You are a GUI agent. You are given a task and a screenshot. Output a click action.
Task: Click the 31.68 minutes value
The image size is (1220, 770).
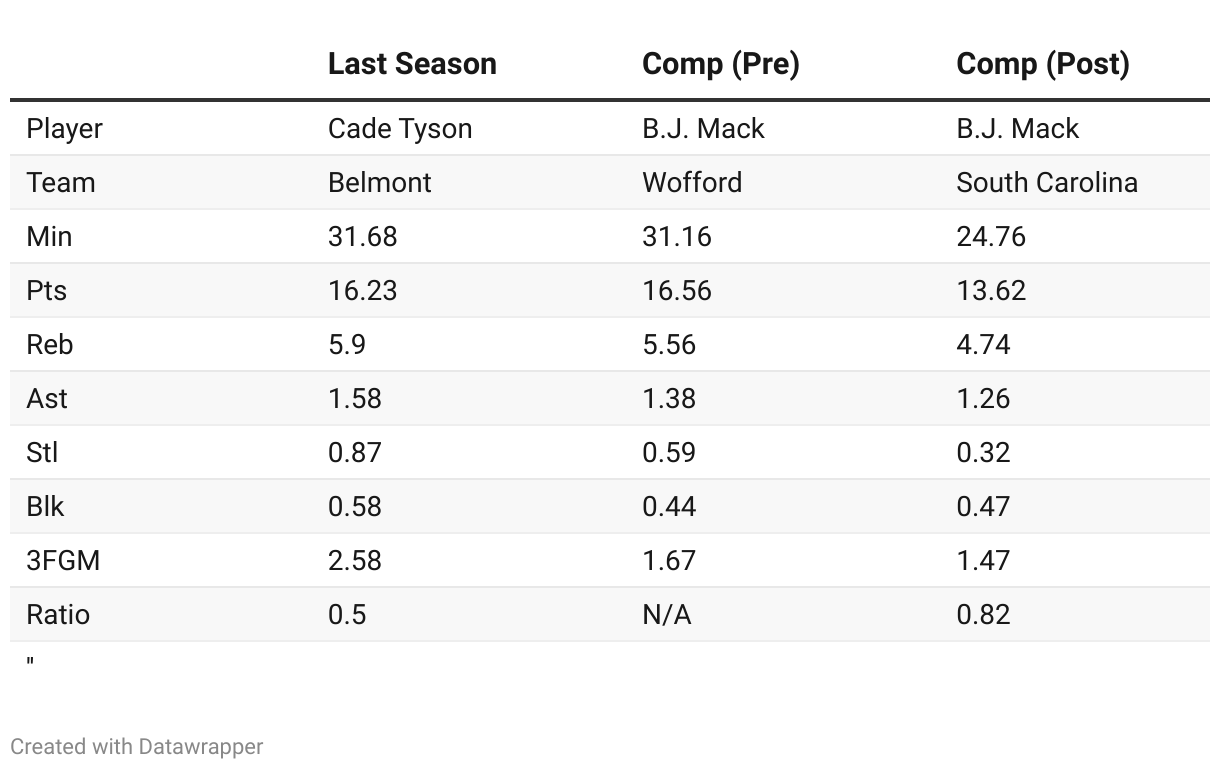click(x=362, y=237)
